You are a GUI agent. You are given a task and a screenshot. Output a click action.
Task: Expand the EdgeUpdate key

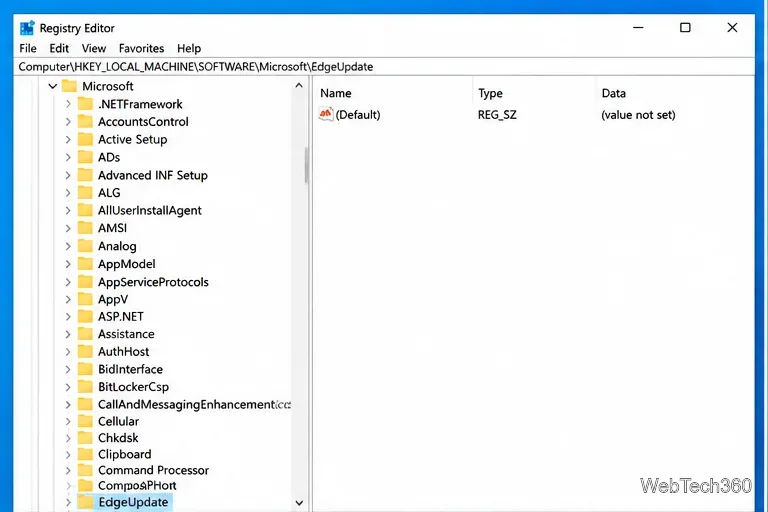pyautogui.click(x=68, y=502)
